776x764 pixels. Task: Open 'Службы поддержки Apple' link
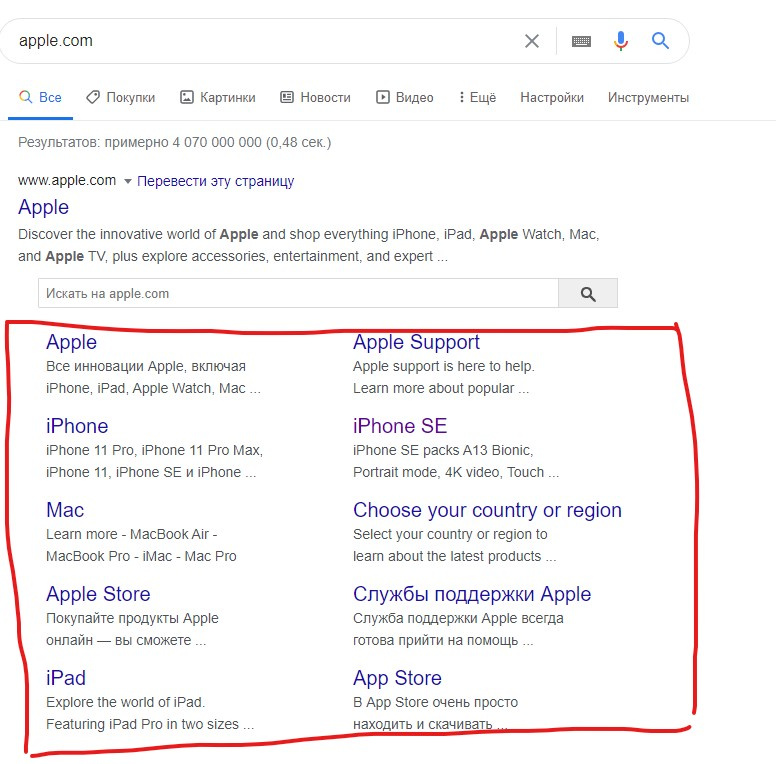[472, 594]
